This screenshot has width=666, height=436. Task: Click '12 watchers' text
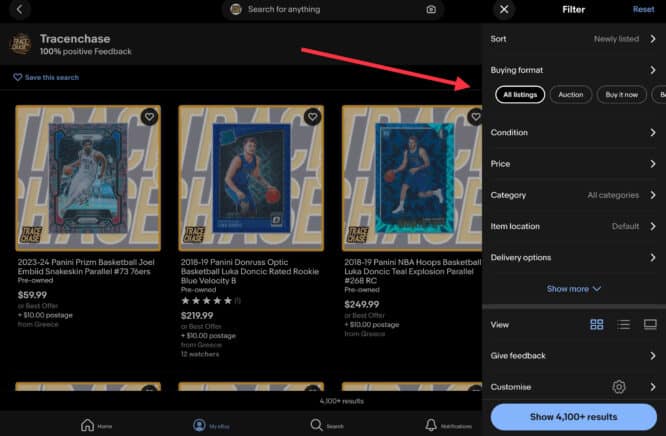click(x=200, y=354)
